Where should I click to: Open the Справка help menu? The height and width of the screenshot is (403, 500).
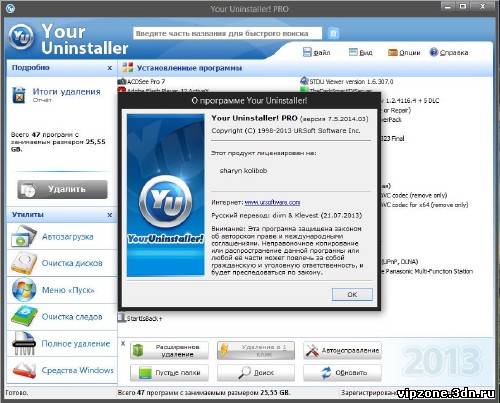point(449,52)
